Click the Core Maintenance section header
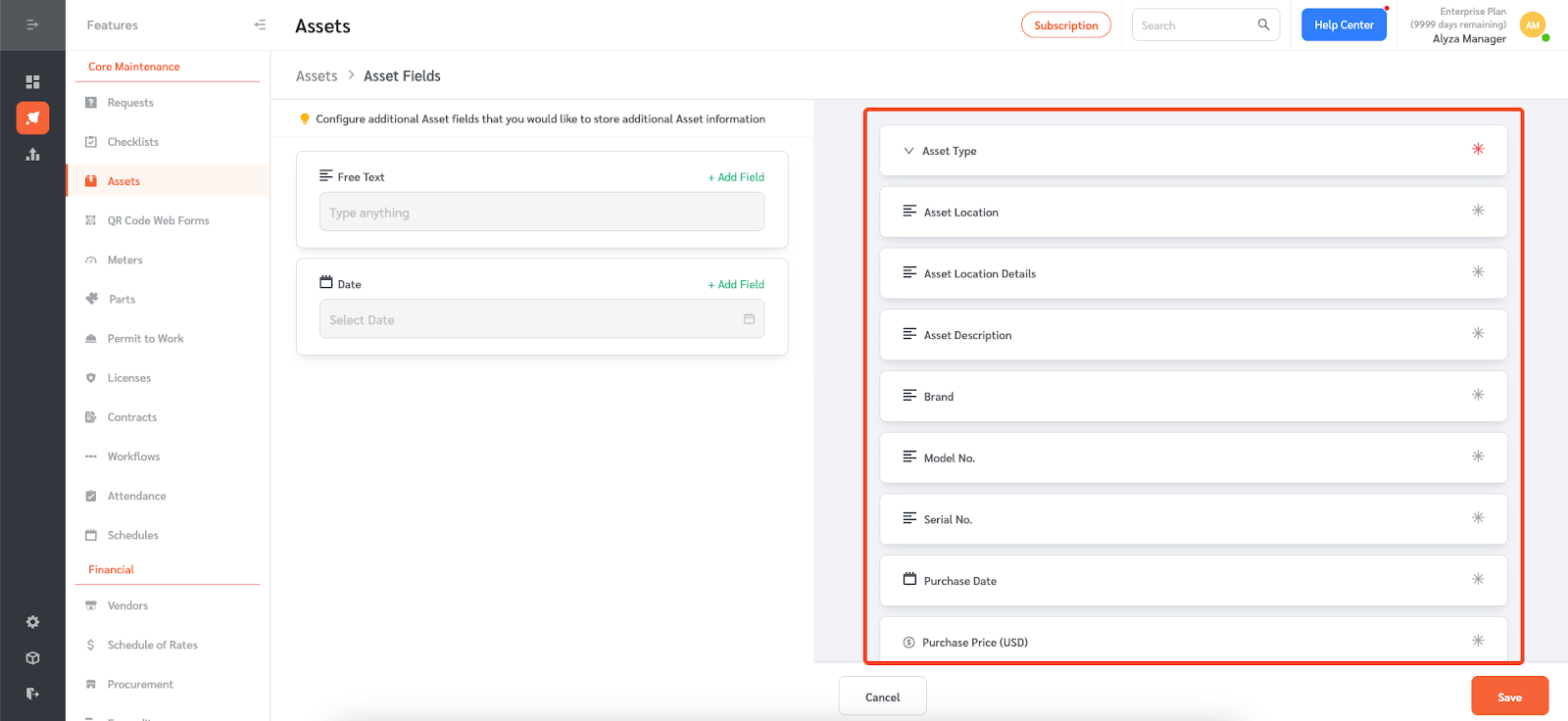The height and width of the screenshot is (721, 1568). [134, 67]
